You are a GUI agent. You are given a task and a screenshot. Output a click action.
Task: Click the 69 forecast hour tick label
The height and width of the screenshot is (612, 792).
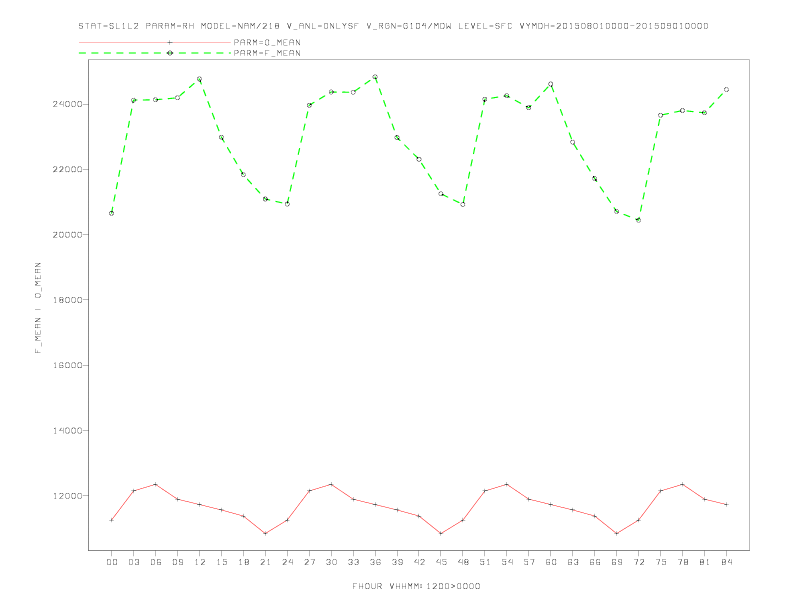click(x=617, y=562)
